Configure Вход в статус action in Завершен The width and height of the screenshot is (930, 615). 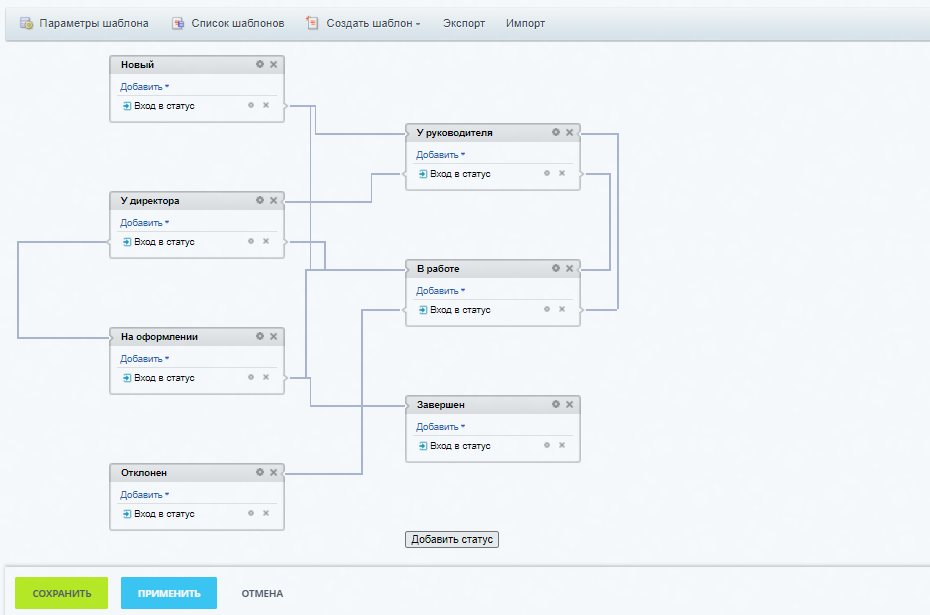pos(547,445)
